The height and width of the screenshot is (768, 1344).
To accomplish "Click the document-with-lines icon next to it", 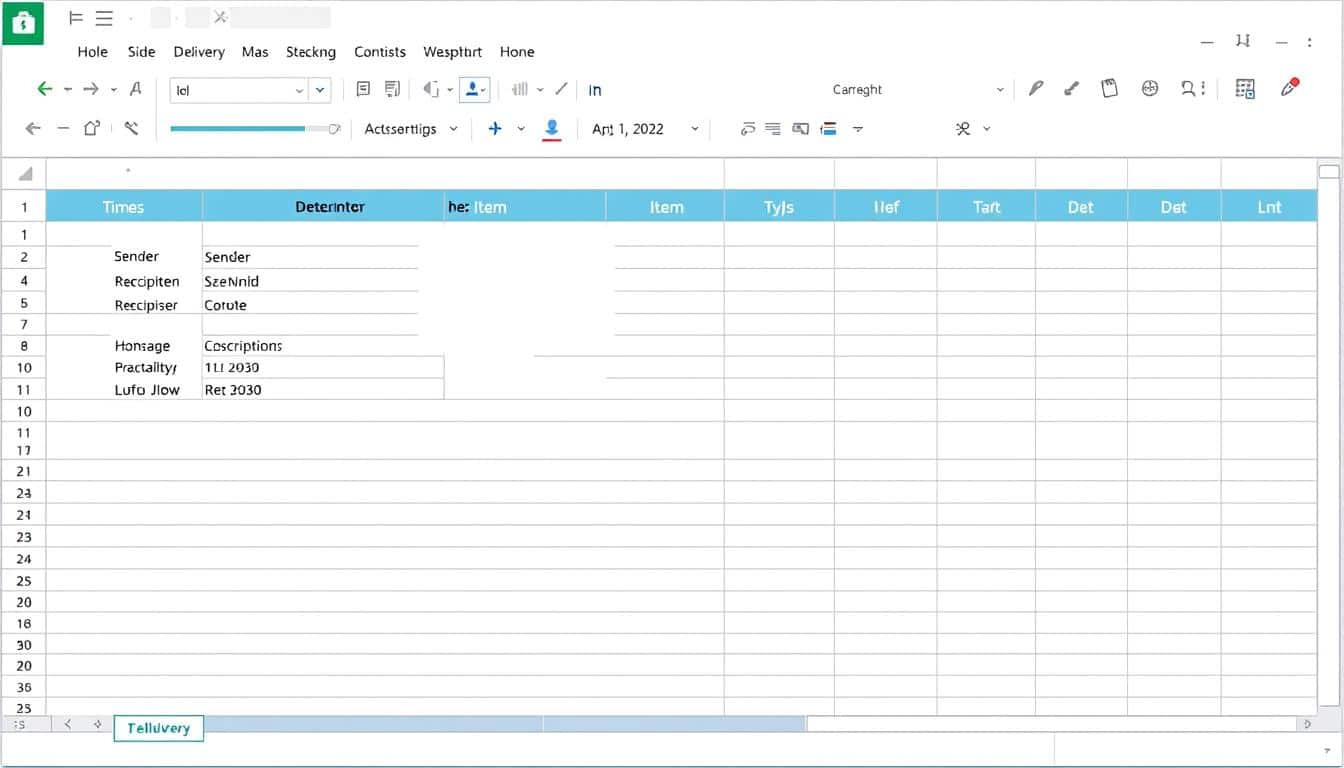I will tap(393, 89).
